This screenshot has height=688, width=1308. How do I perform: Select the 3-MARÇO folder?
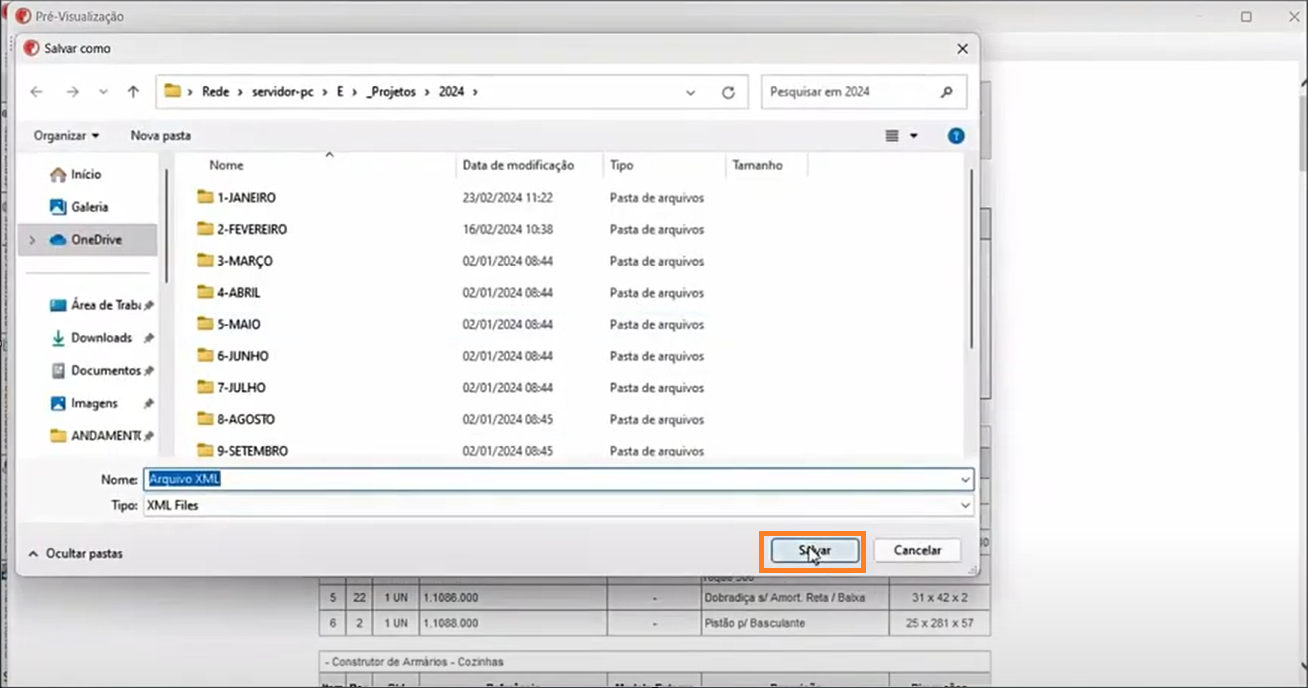(x=244, y=261)
